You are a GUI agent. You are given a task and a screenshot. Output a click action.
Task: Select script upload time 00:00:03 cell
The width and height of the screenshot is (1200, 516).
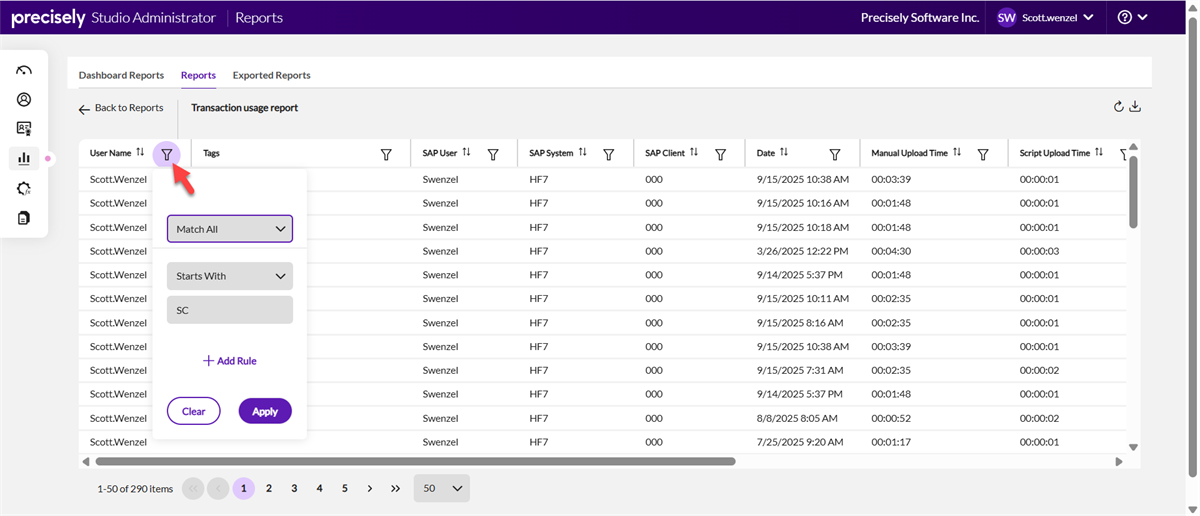tap(1039, 251)
